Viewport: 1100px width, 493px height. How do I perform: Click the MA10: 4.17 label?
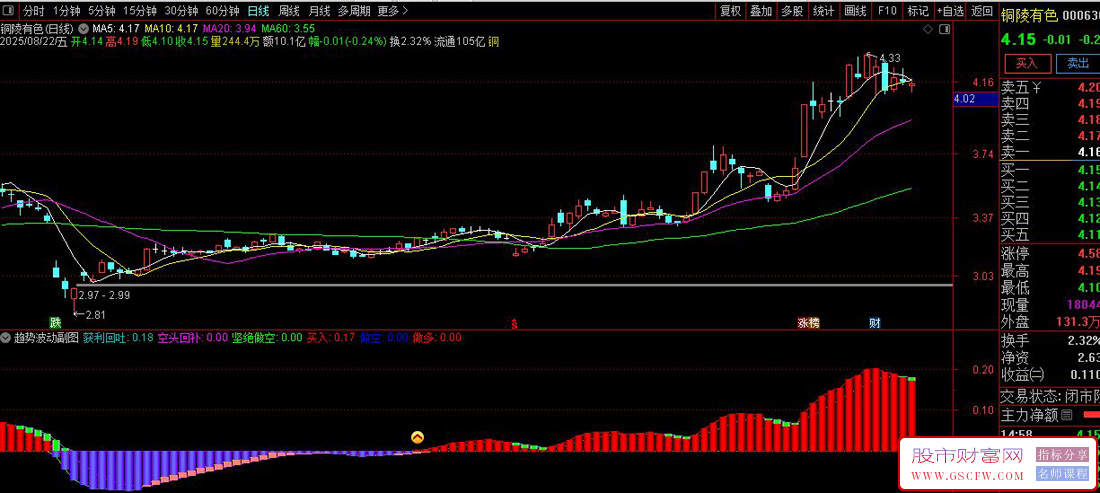click(x=171, y=29)
